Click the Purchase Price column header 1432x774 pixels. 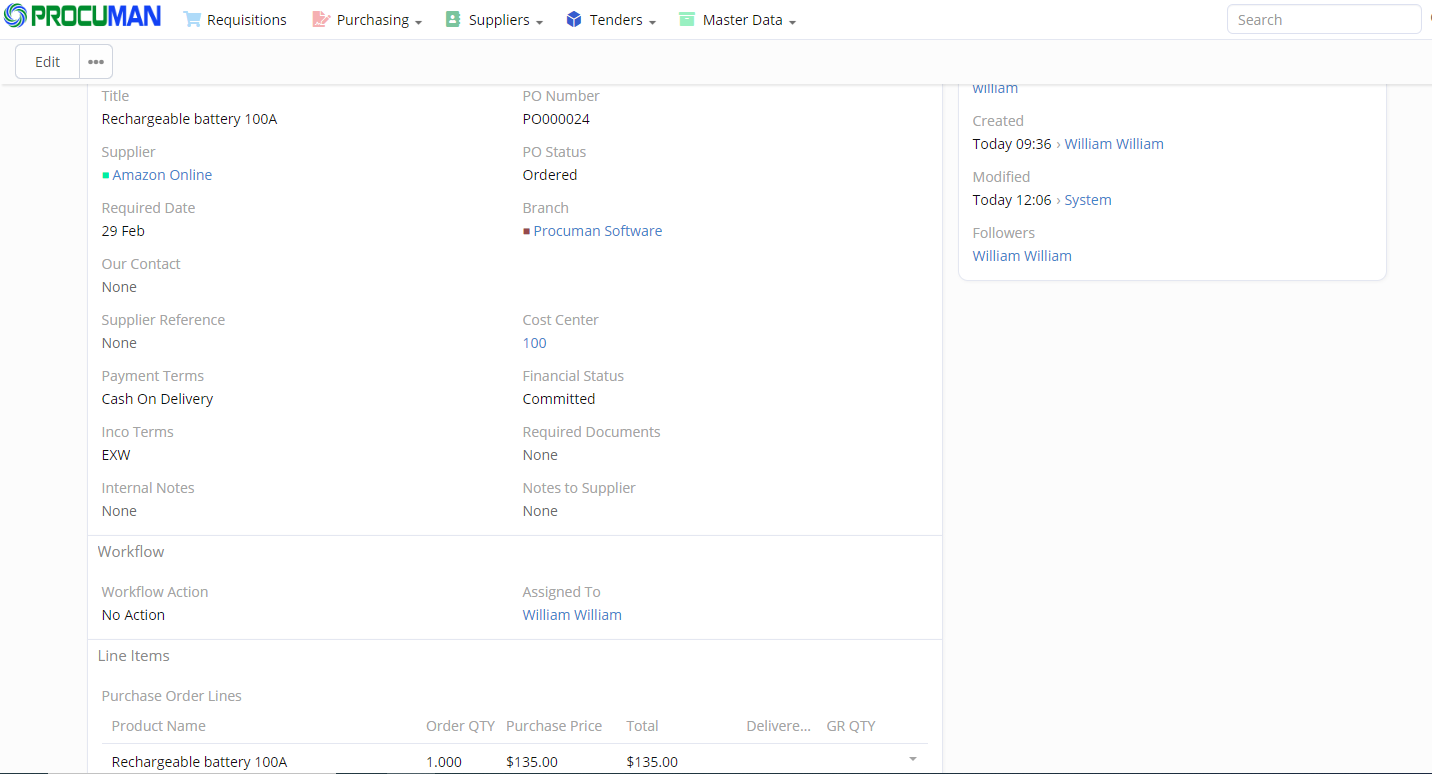pos(554,726)
